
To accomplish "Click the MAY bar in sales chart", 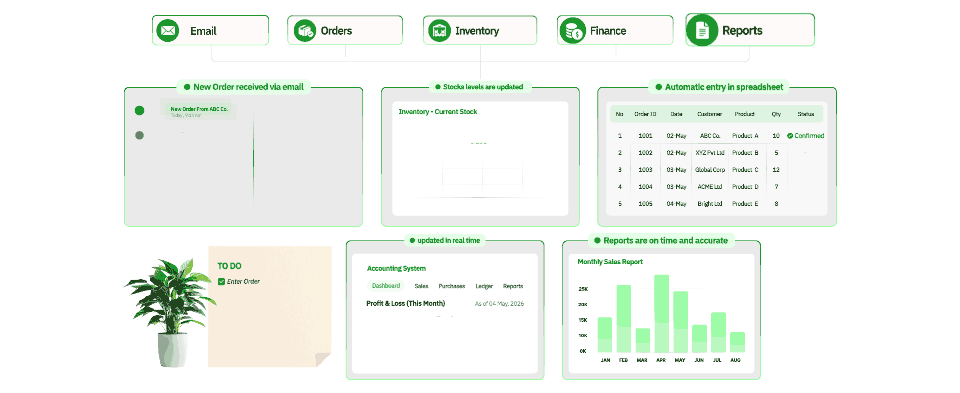I will tap(681, 321).
